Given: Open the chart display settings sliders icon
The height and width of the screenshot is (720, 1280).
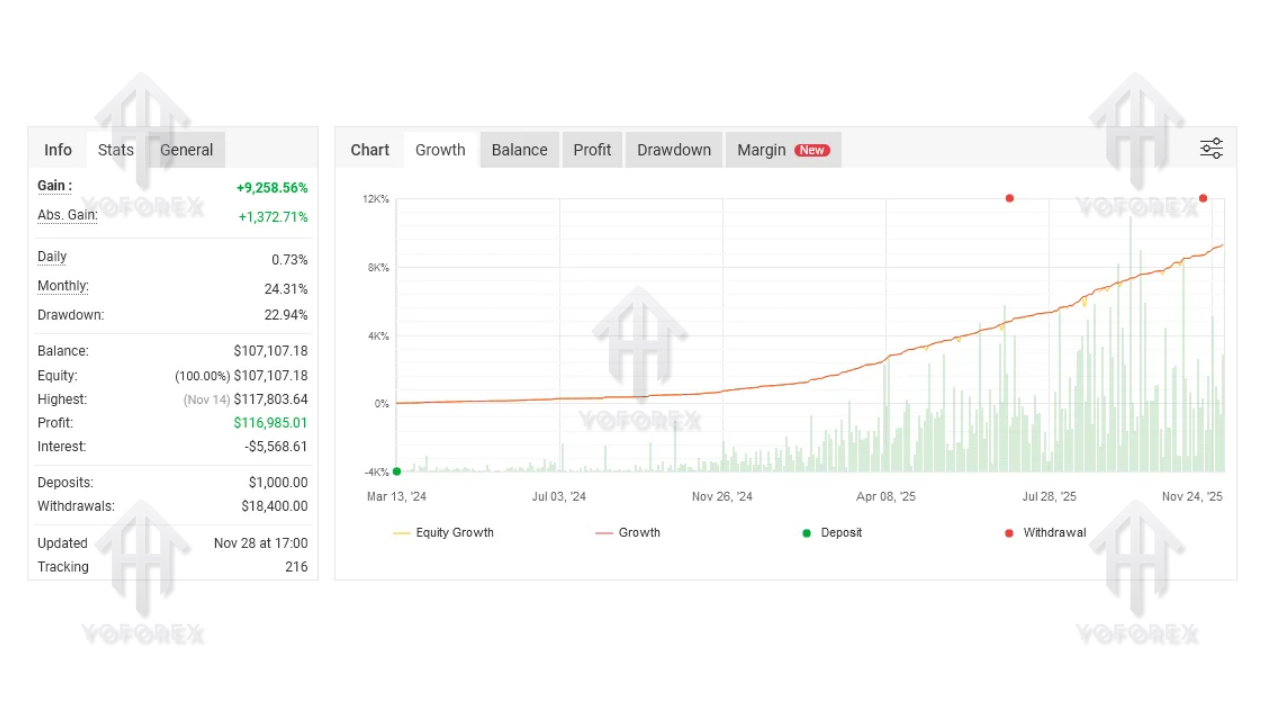Looking at the screenshot, I should (1211, 147).
